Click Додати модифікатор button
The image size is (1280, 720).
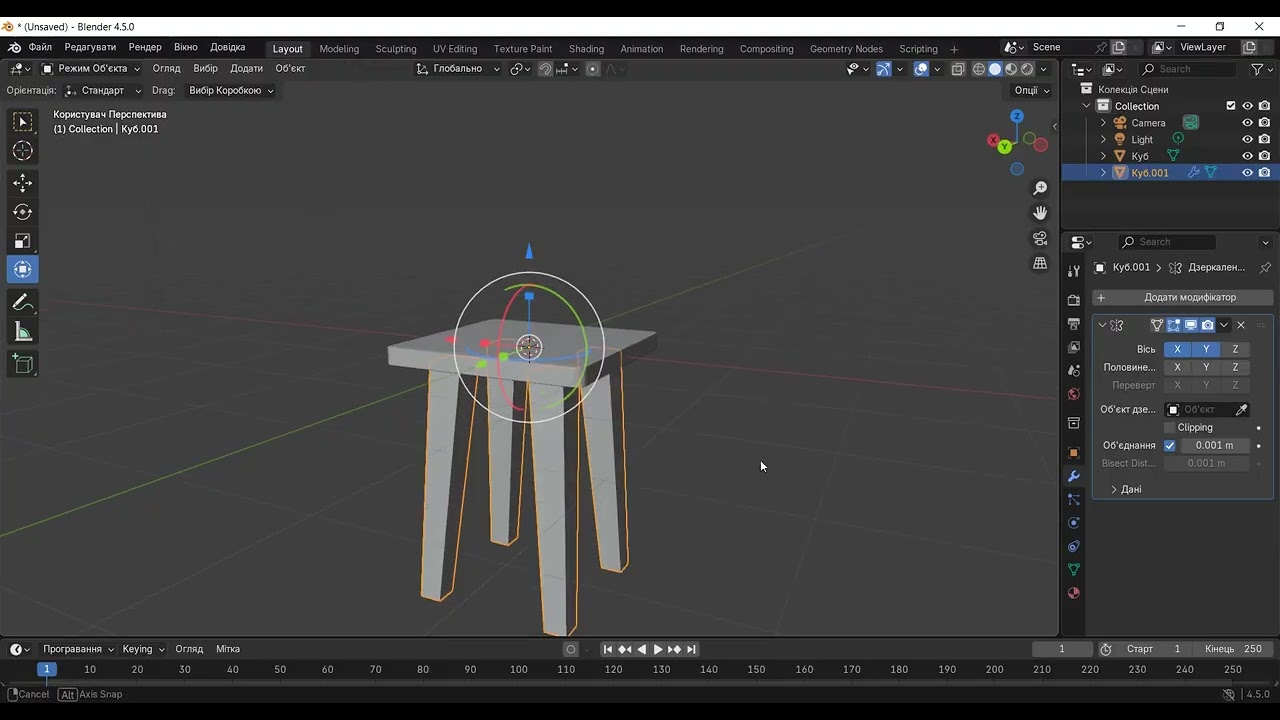coord(1182,297)
